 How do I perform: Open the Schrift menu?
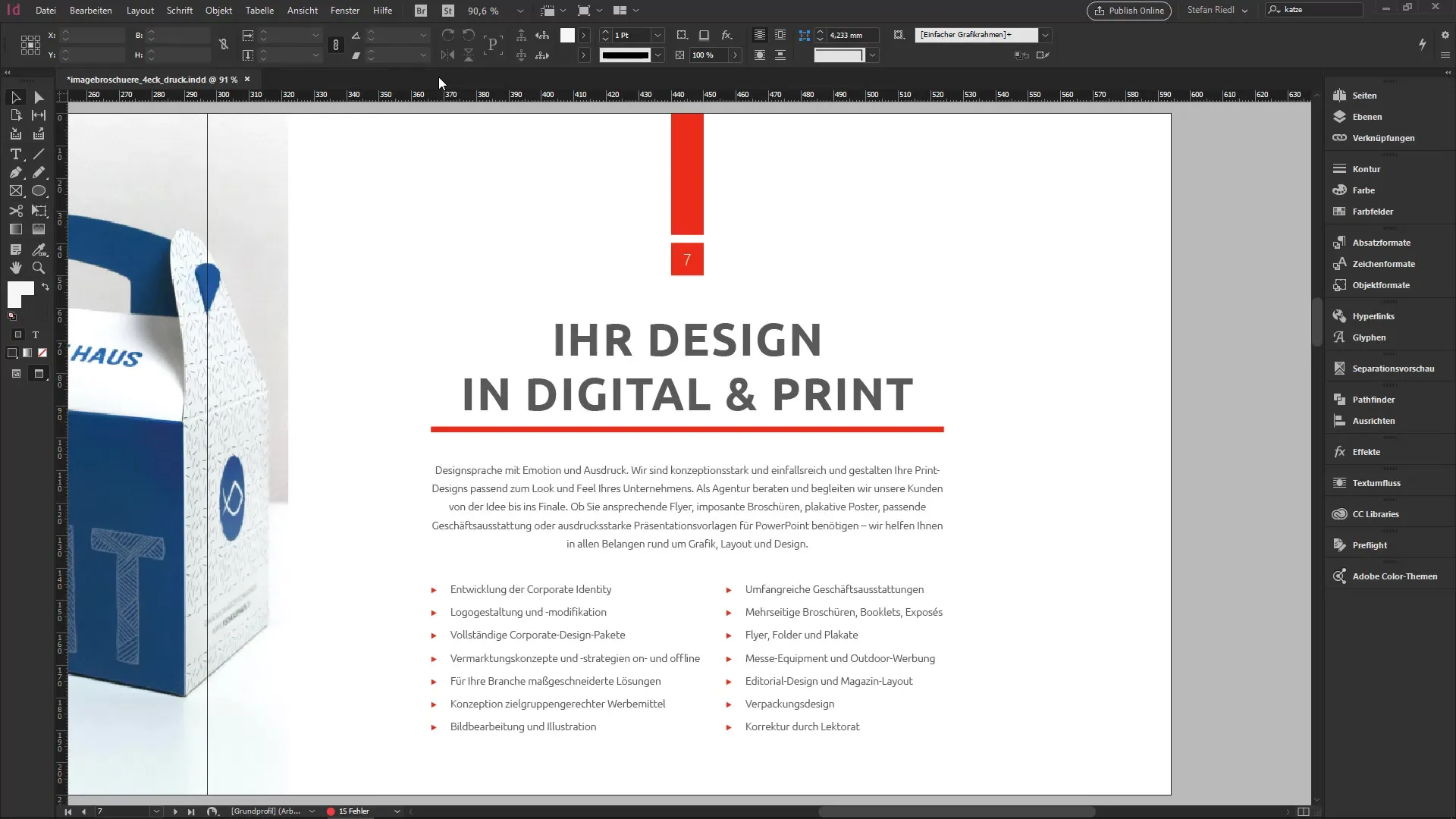pyautogui.click(x=180, y=11)
